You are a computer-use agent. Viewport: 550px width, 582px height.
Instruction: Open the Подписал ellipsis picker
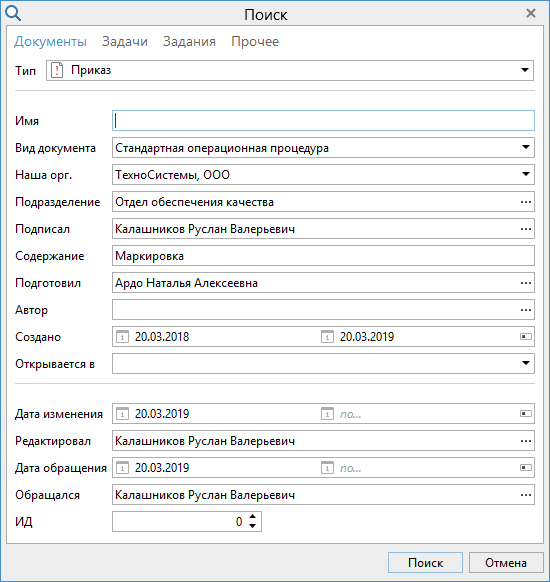tap(526, 229)
